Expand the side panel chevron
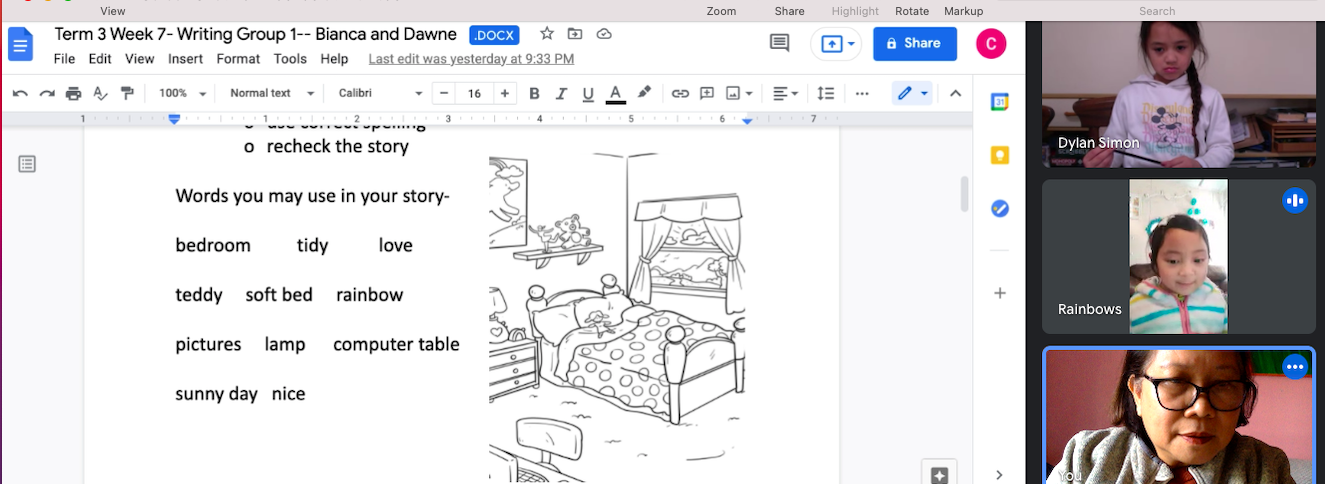This screenshot has width=1325, height=484. (1000, 474)
